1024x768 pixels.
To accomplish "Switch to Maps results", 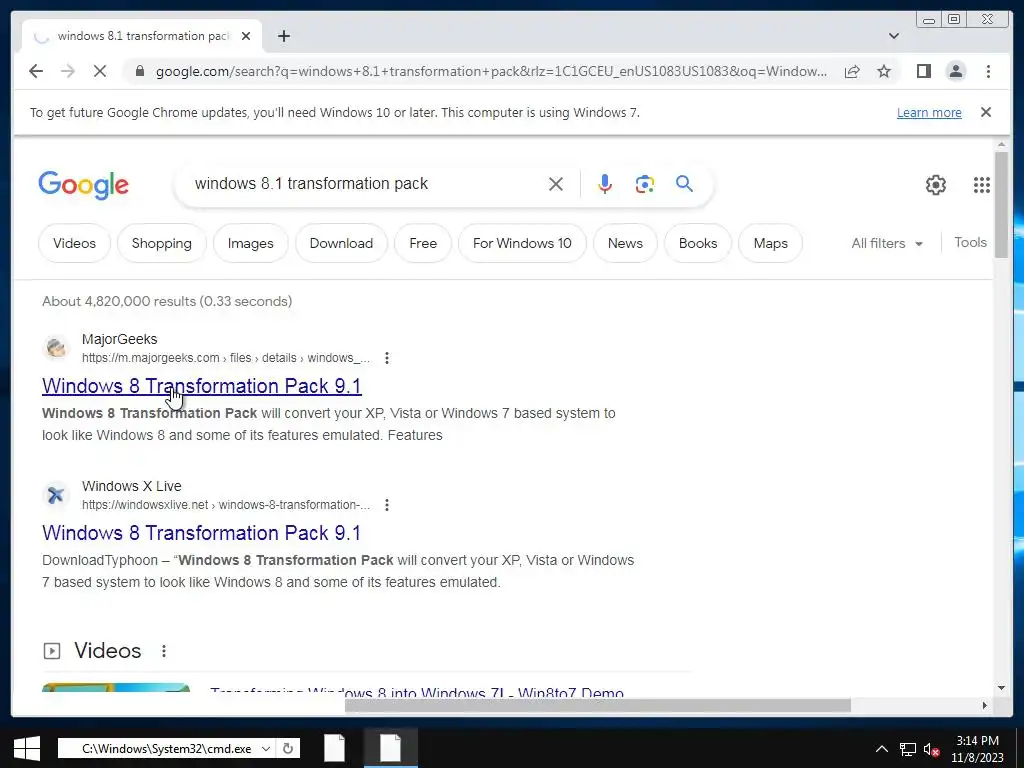I will (x=770, y=243).
